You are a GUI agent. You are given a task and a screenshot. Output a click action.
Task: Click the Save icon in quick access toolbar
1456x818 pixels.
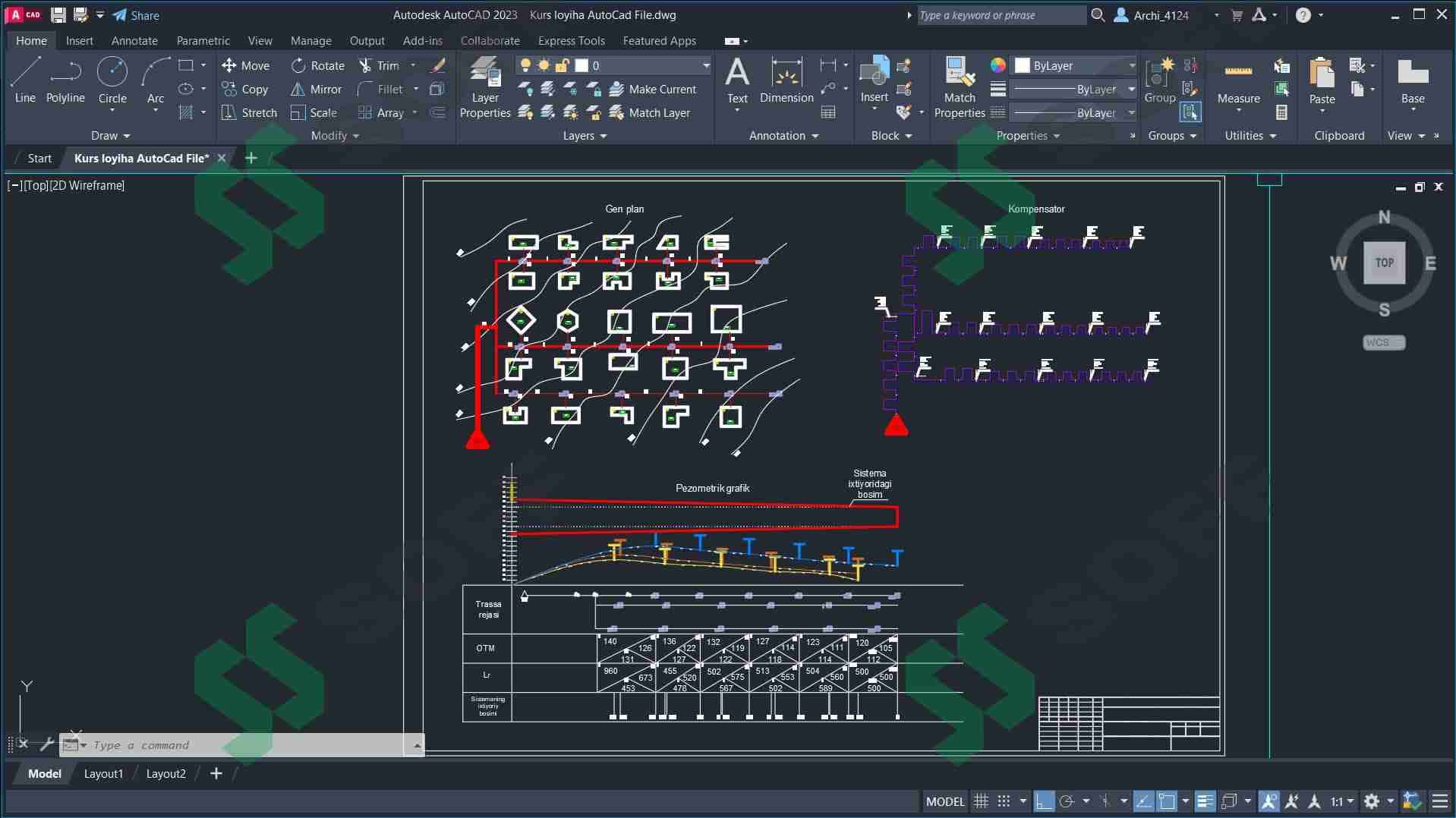[58, 15]
